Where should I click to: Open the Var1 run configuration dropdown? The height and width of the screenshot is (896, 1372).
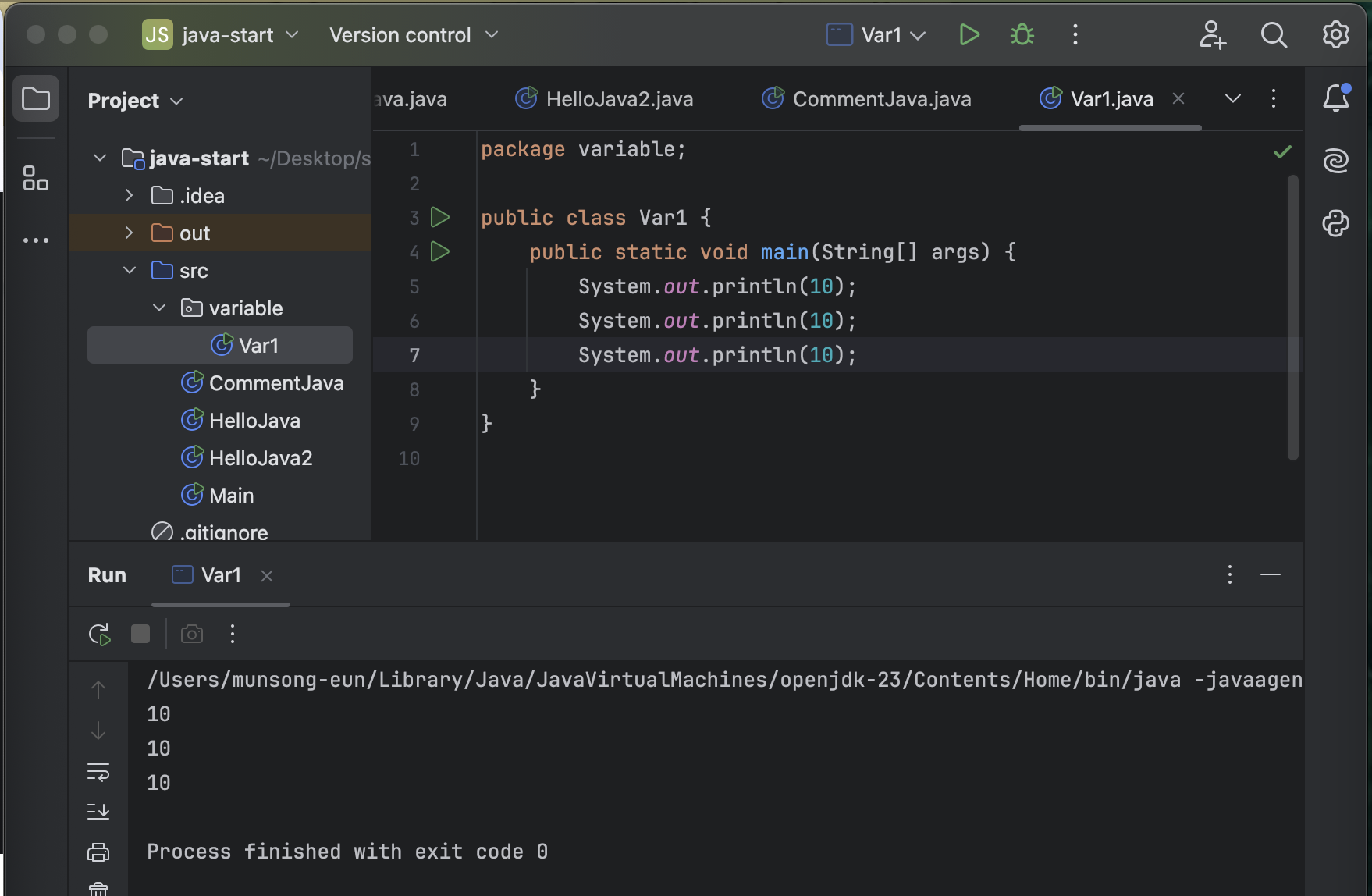876,35
